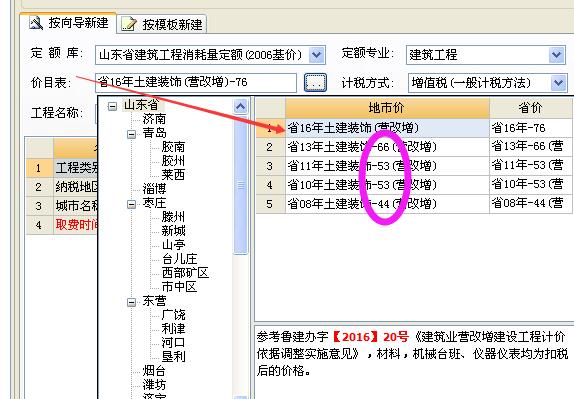Collapse the 山东省 tree node
This screenshot has height=399, width=574.
click(x=112, y=106)
